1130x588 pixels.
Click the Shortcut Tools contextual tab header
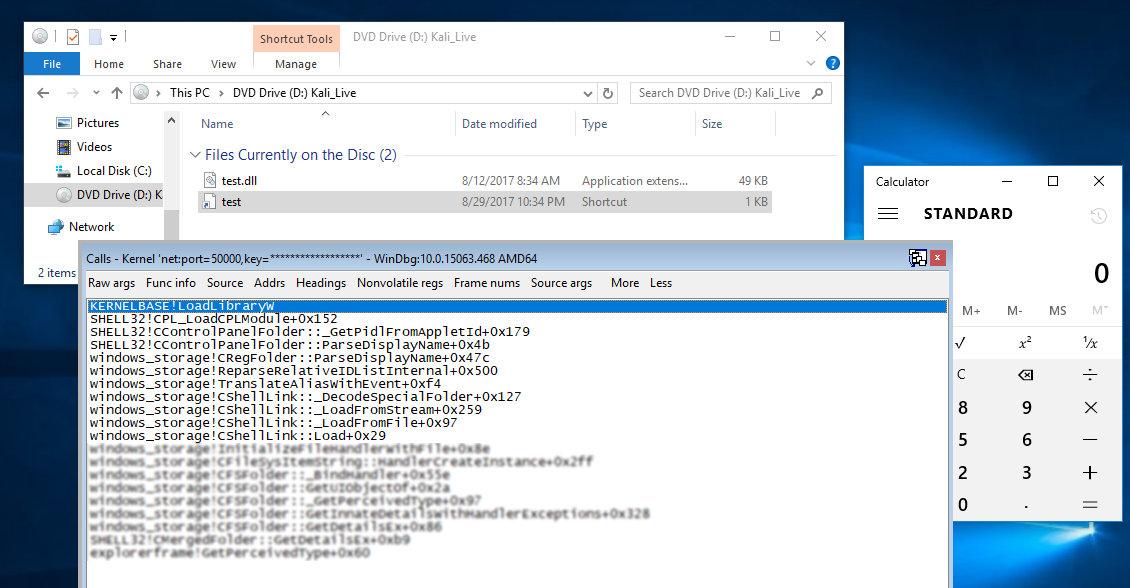click(296, 39)
